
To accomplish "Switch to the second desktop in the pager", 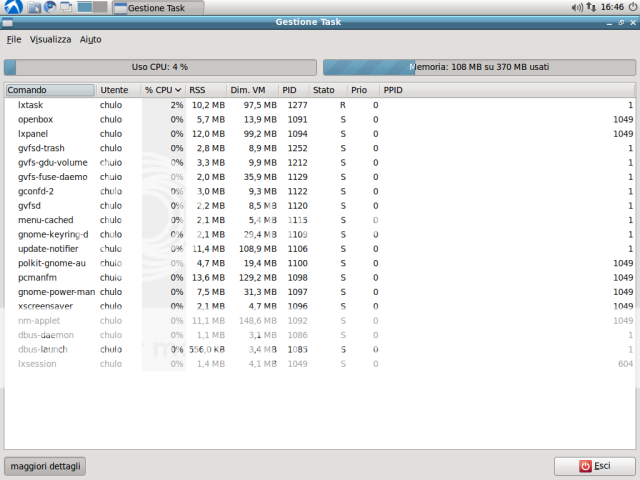I will (100, 7).
